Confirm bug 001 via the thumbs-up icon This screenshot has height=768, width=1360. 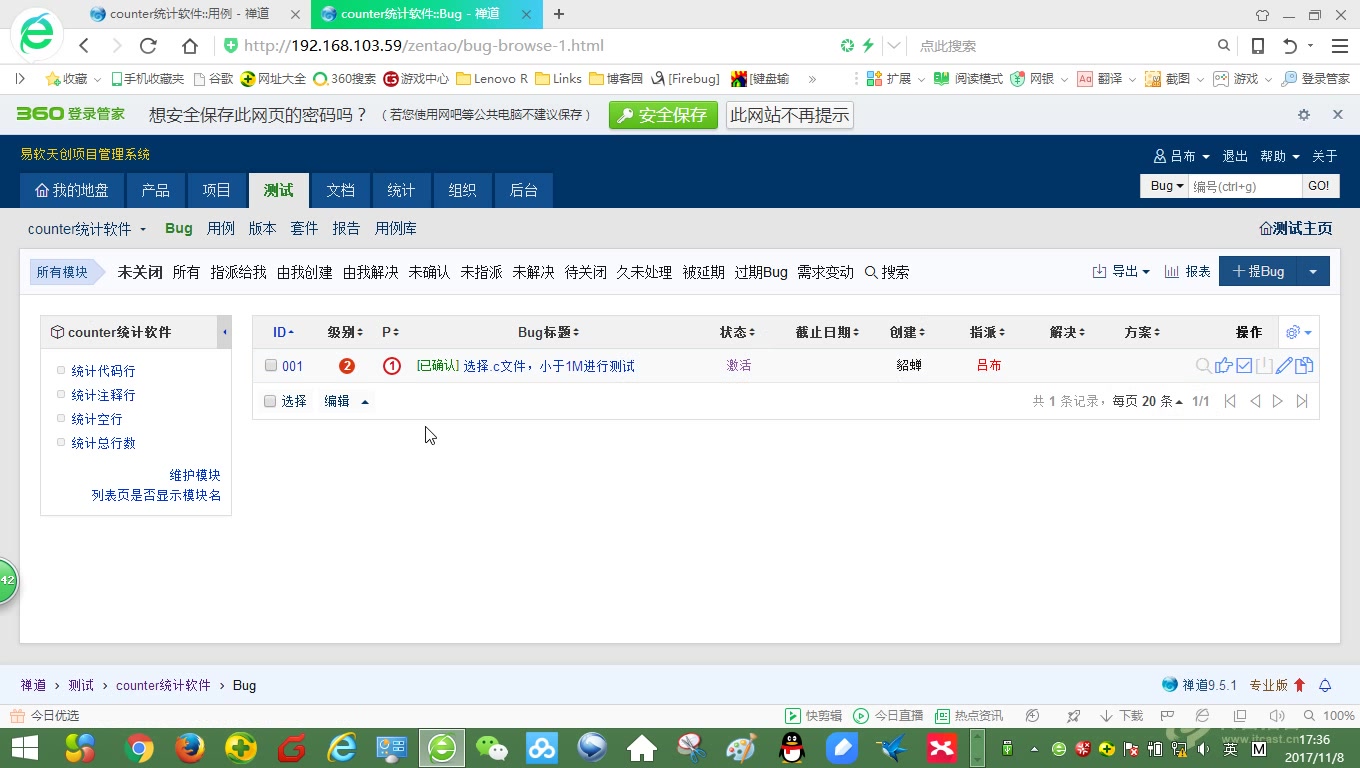pyautogui.click(x=1223, y=366)
